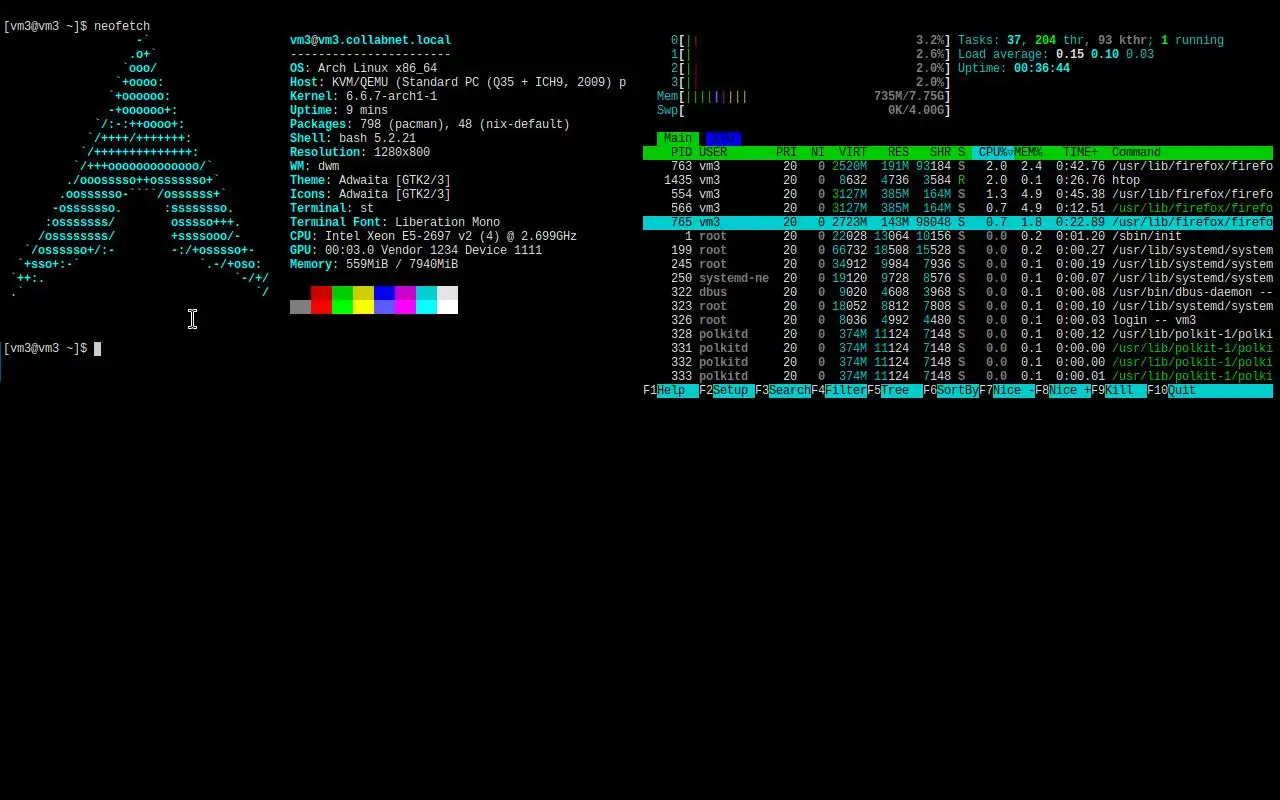
Task: Click the Swp swap meter bar
Action: [x=804, y=110]
